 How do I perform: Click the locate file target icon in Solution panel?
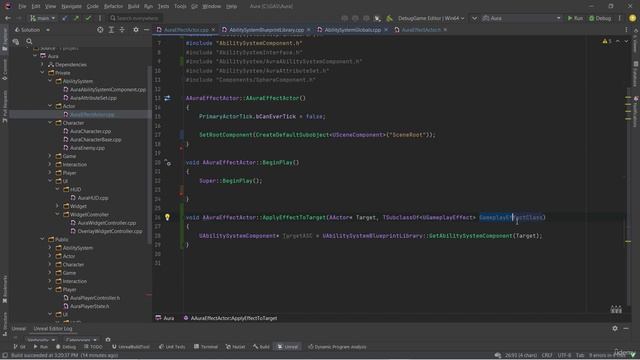(x=100, y=30)
